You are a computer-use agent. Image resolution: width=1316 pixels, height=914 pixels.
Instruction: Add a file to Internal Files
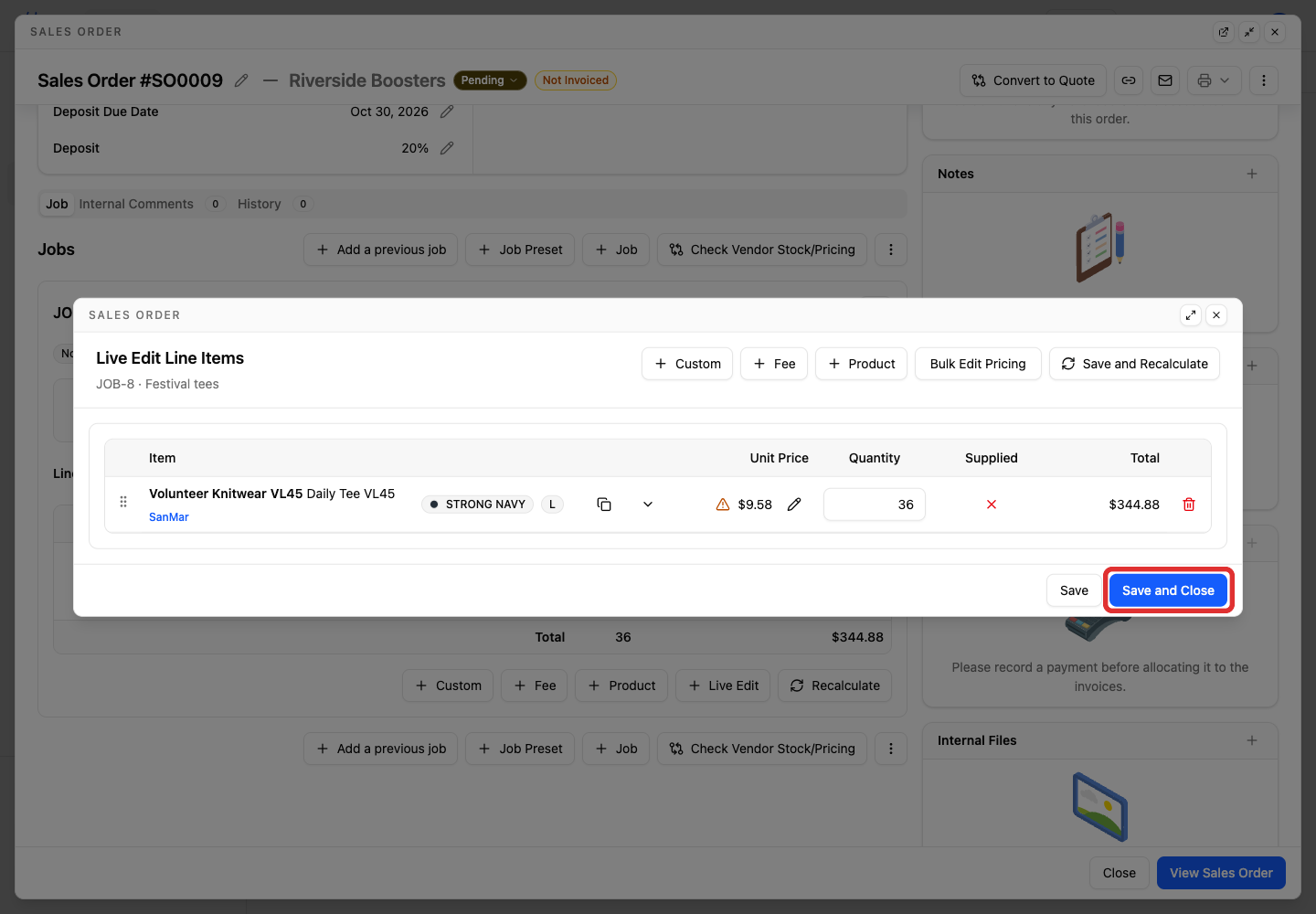(x=1252, y=740)
